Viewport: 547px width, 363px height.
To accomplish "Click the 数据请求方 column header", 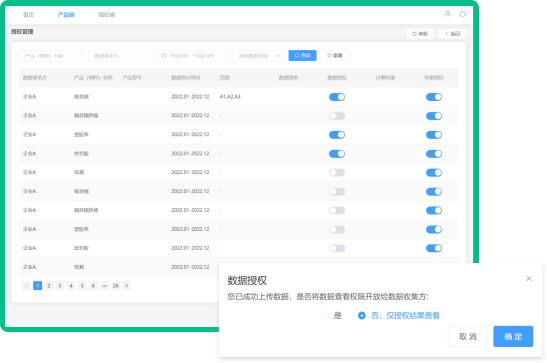I will [35, 77].
